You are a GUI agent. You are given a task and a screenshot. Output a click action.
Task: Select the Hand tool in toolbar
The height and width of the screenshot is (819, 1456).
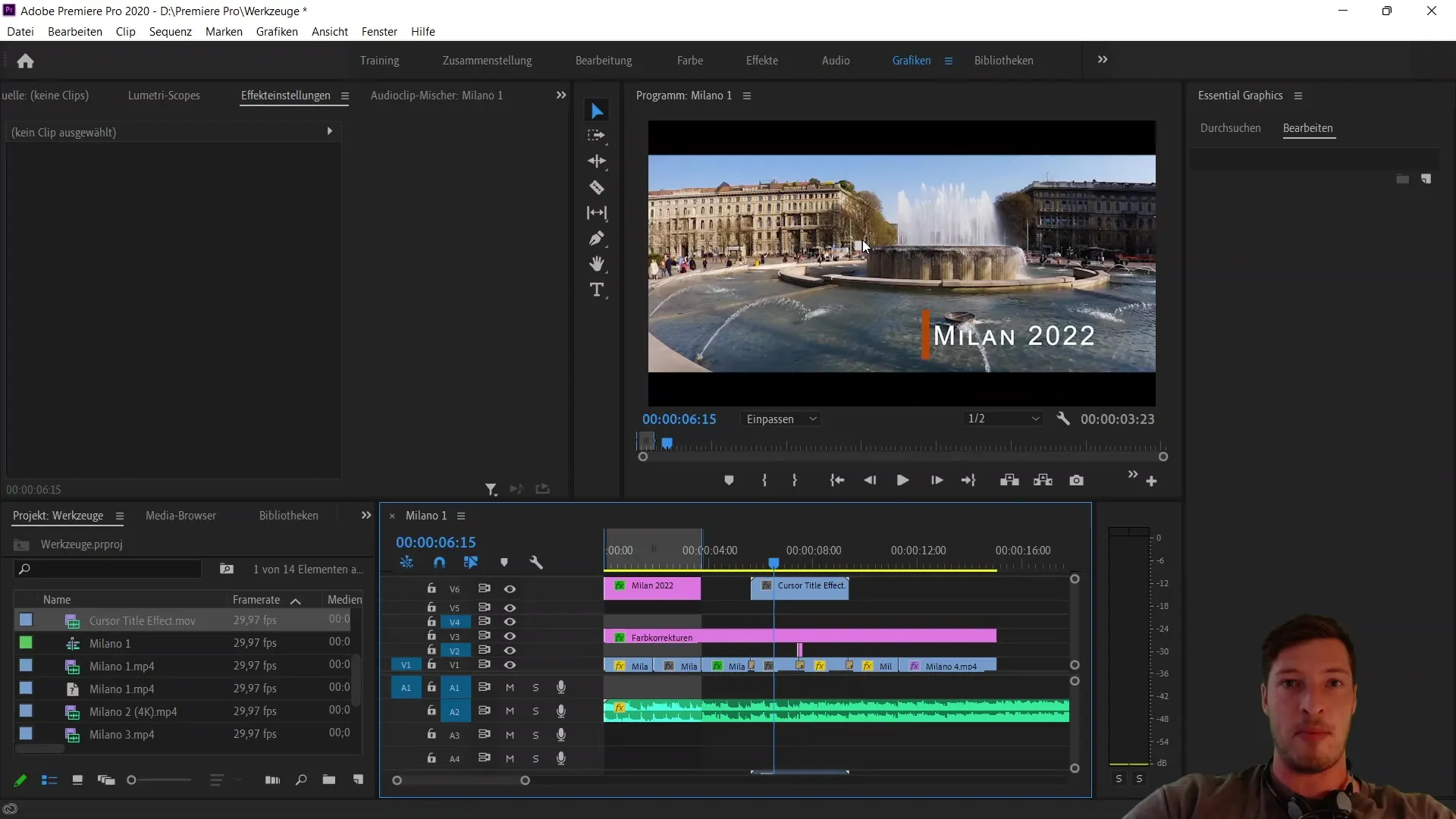[x=598, y=264]
